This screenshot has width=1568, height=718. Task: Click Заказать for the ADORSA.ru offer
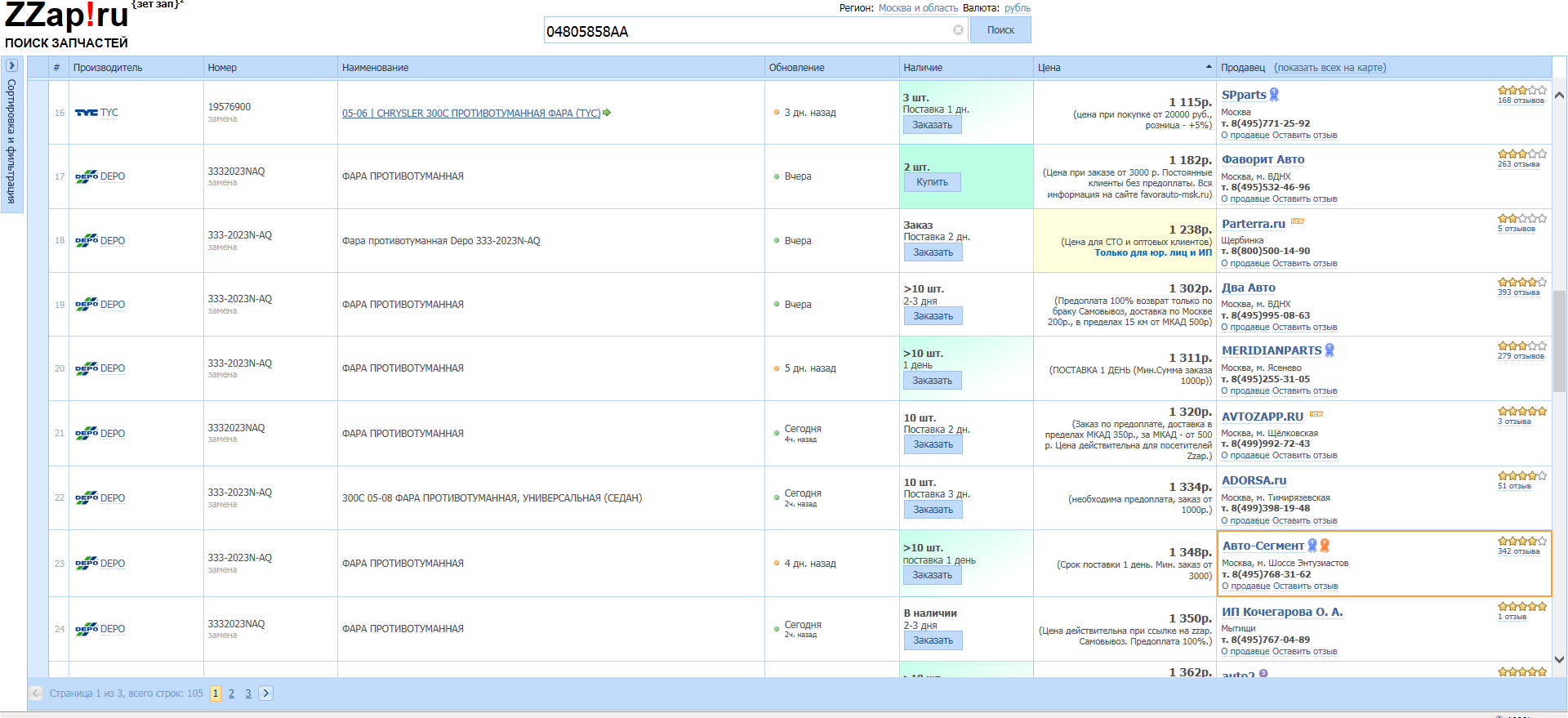[x=933, y=510]
